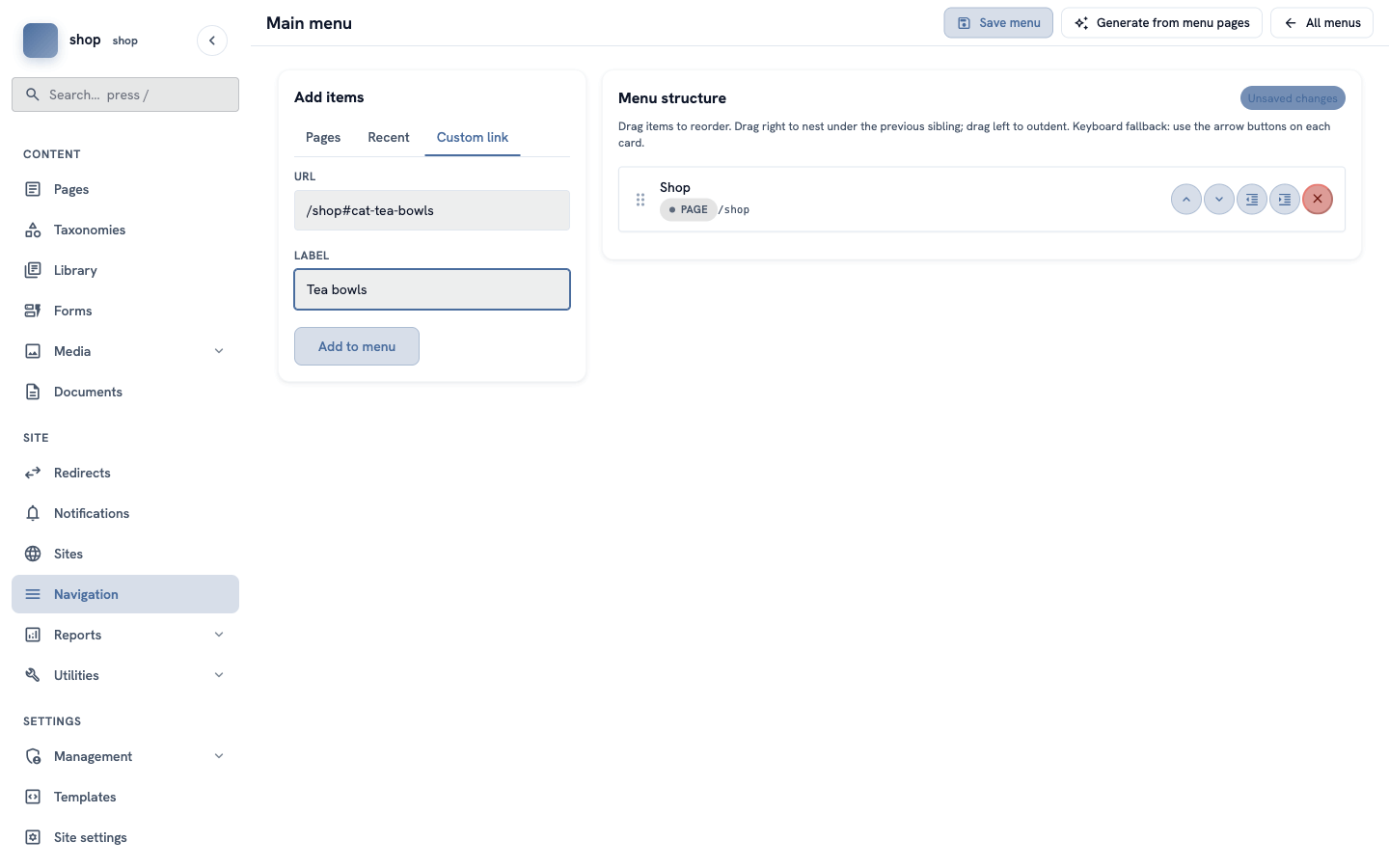Image resolution: width=1389 pixels, height=868 pixels.
Task: Remove the Shop item from the menu
Action: click(1318, 200)
